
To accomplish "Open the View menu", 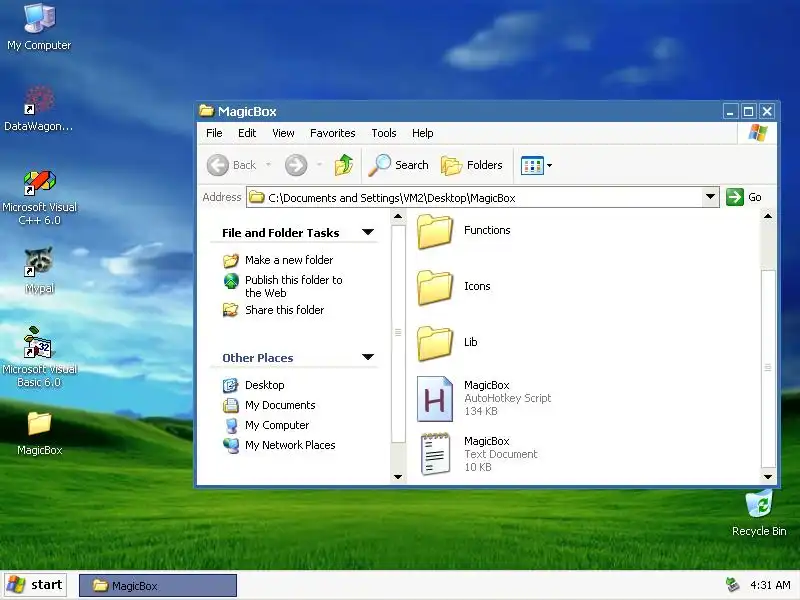I will (x=283, y=133).
